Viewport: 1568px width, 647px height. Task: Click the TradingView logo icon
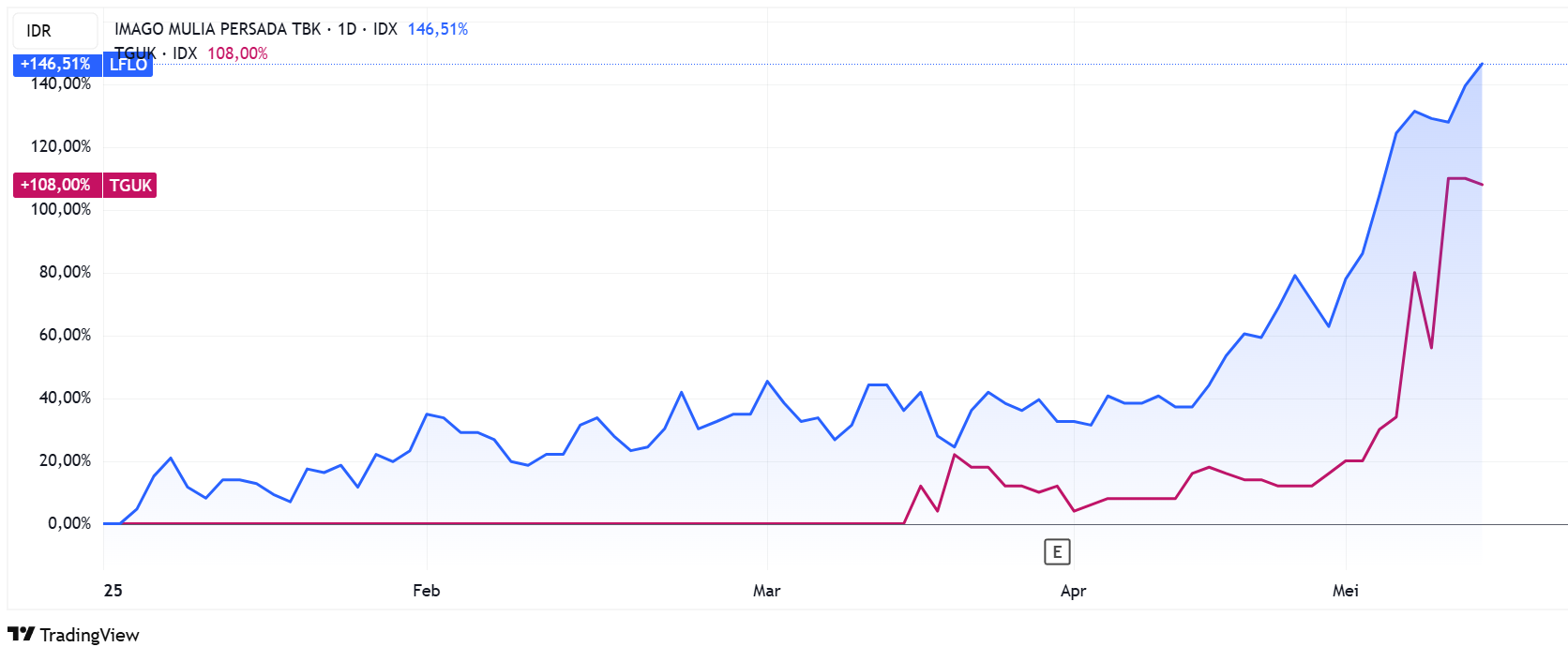[x=21, y=635]
